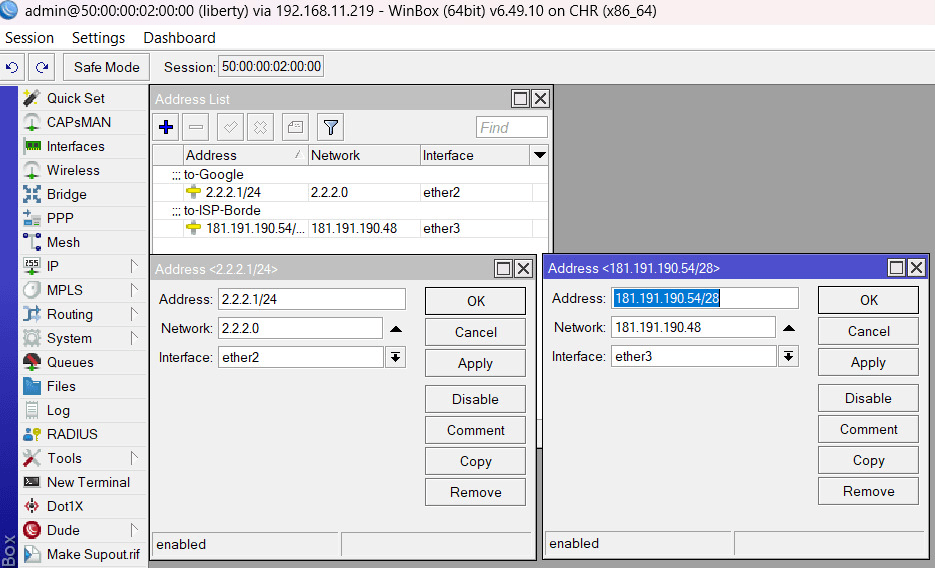This screenshot has height=568, width=935.
Task: Click Disable in the 2.2.2.1/24 address window
Action: 475,399
